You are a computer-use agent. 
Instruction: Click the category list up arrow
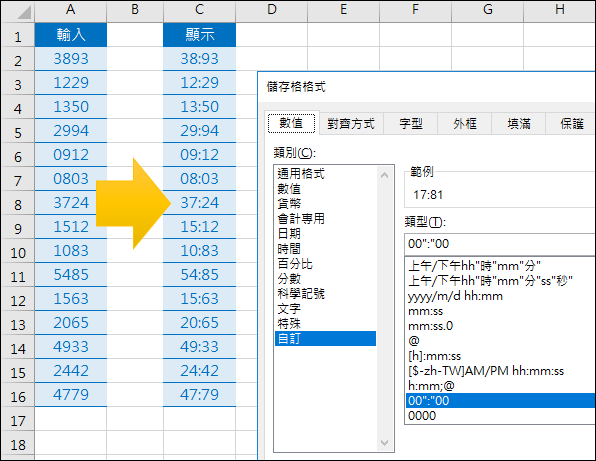click(x=384, y=175)
